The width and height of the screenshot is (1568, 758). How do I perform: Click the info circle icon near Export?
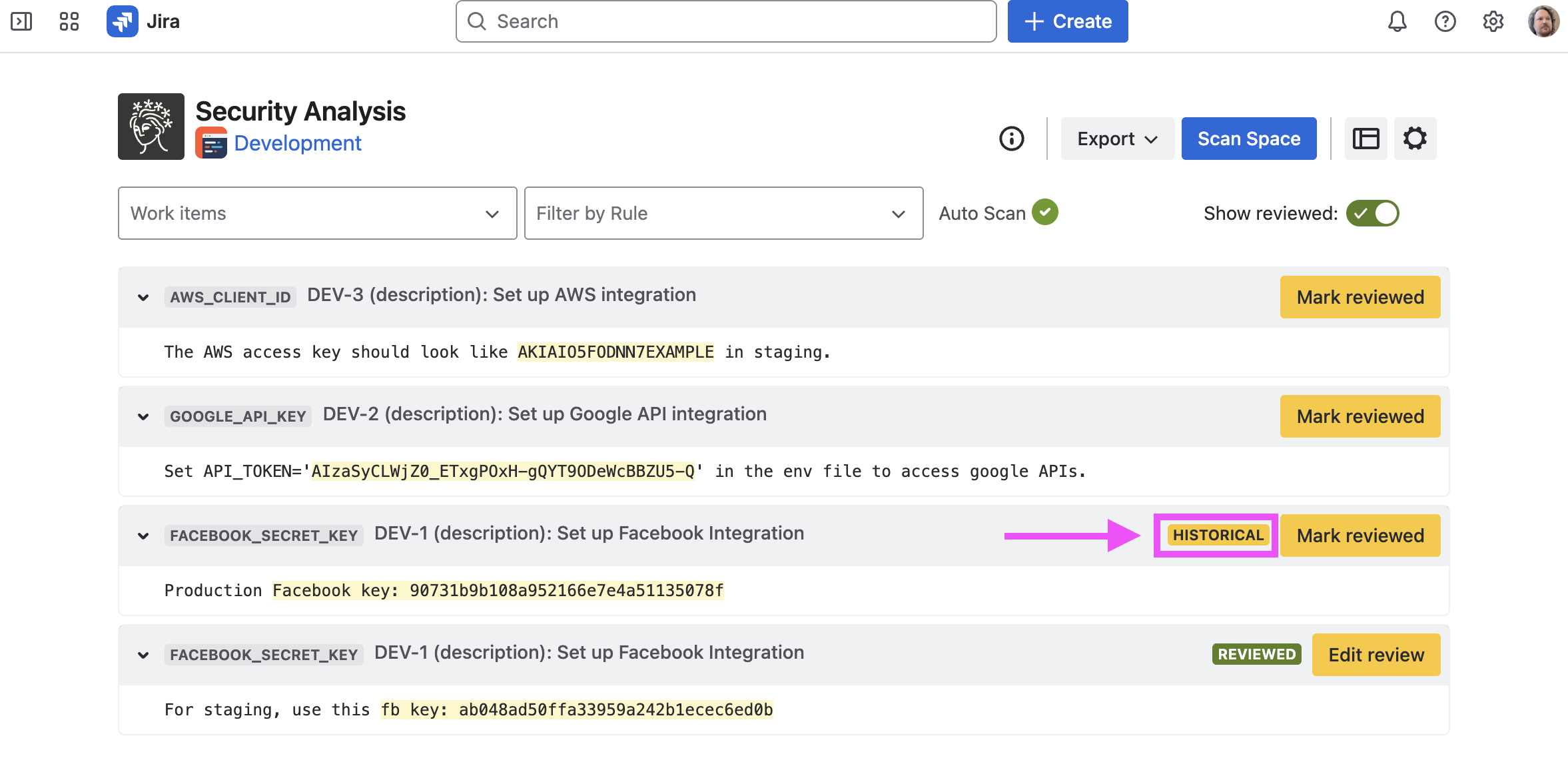point(1011,139)
